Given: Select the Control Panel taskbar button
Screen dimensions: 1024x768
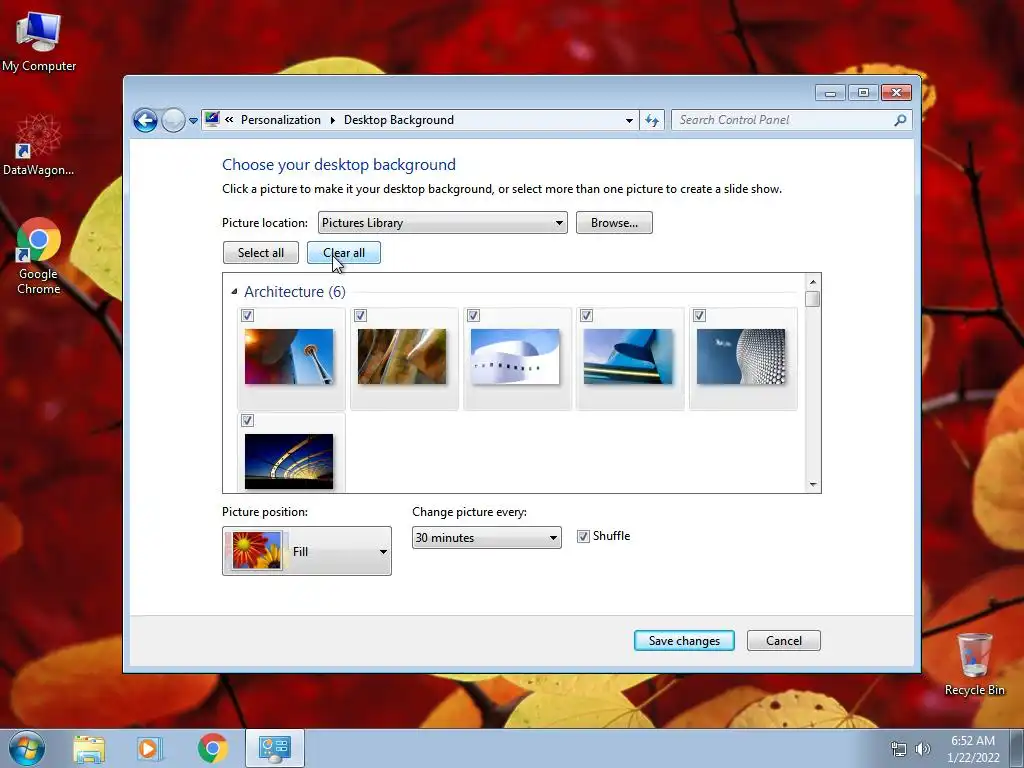Looking at the screenshot, I should [x=275, y=748].
